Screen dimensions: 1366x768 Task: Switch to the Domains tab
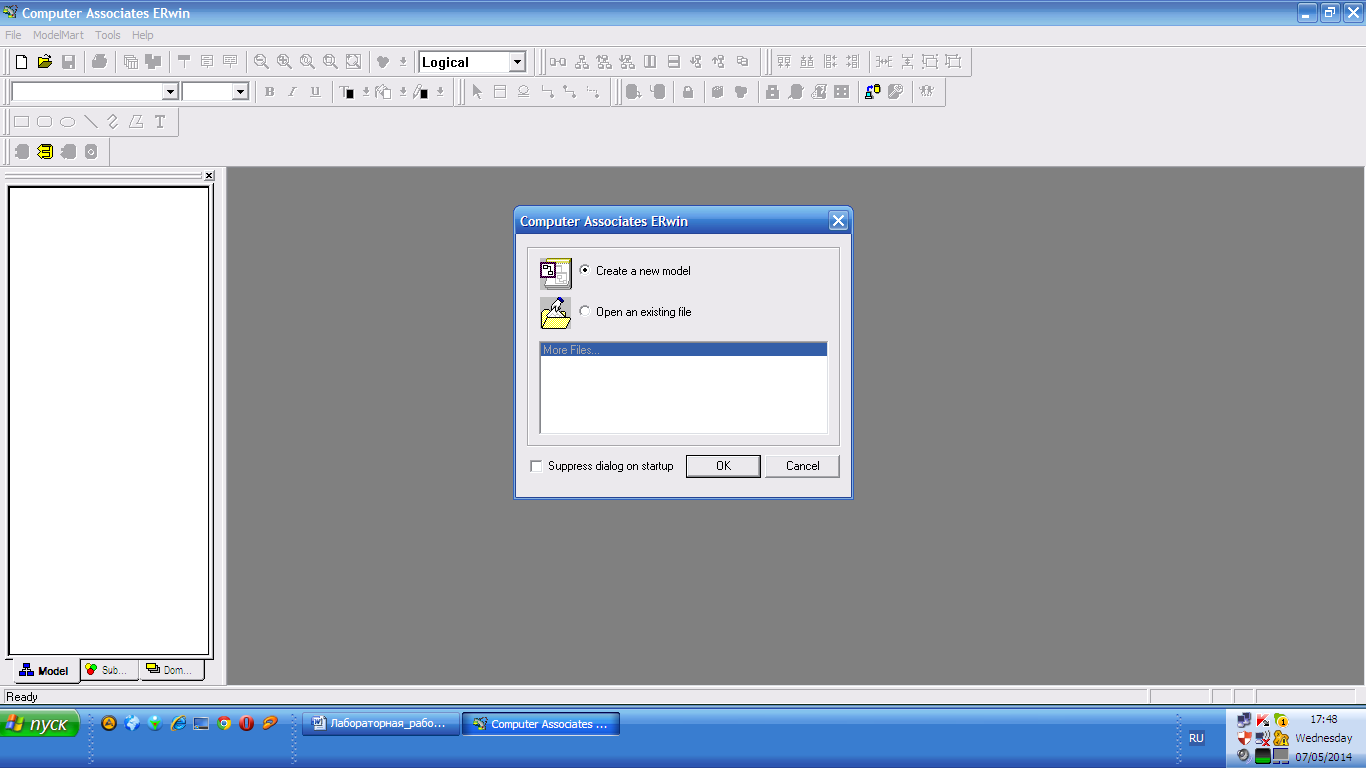(171, 670)
